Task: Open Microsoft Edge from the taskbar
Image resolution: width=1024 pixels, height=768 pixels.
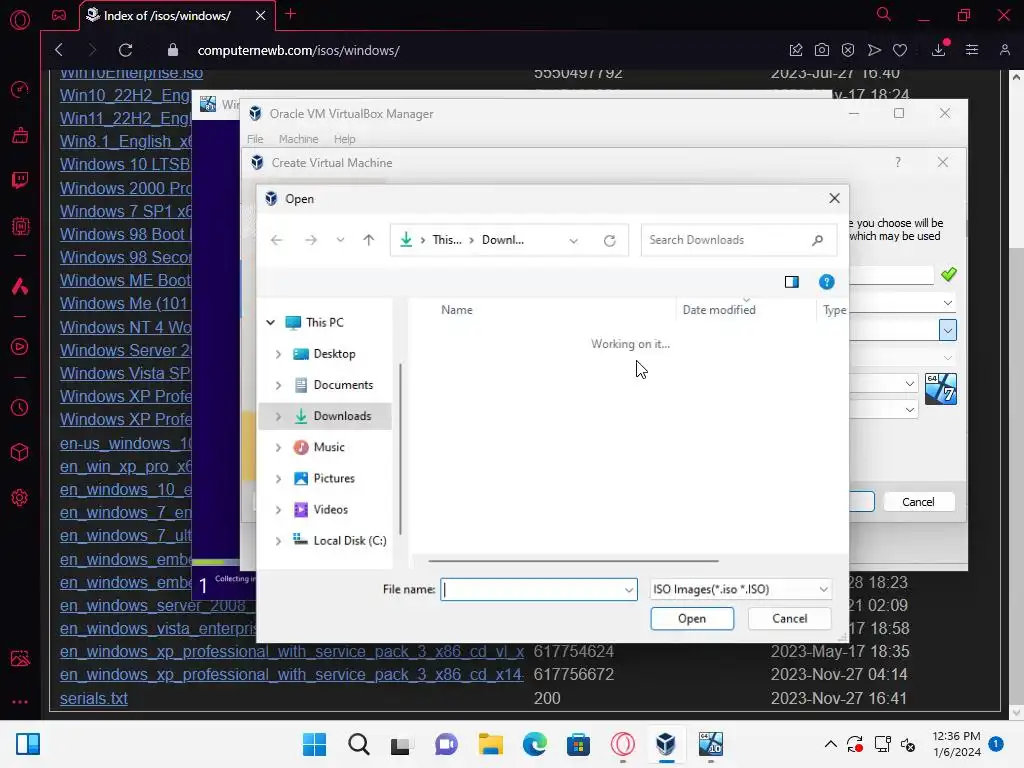Action: tap(534, 744)
